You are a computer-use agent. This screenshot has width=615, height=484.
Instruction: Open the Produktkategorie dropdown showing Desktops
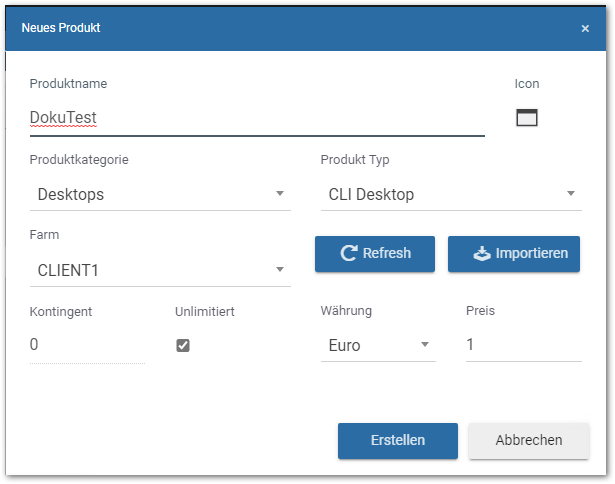point(160,195)
